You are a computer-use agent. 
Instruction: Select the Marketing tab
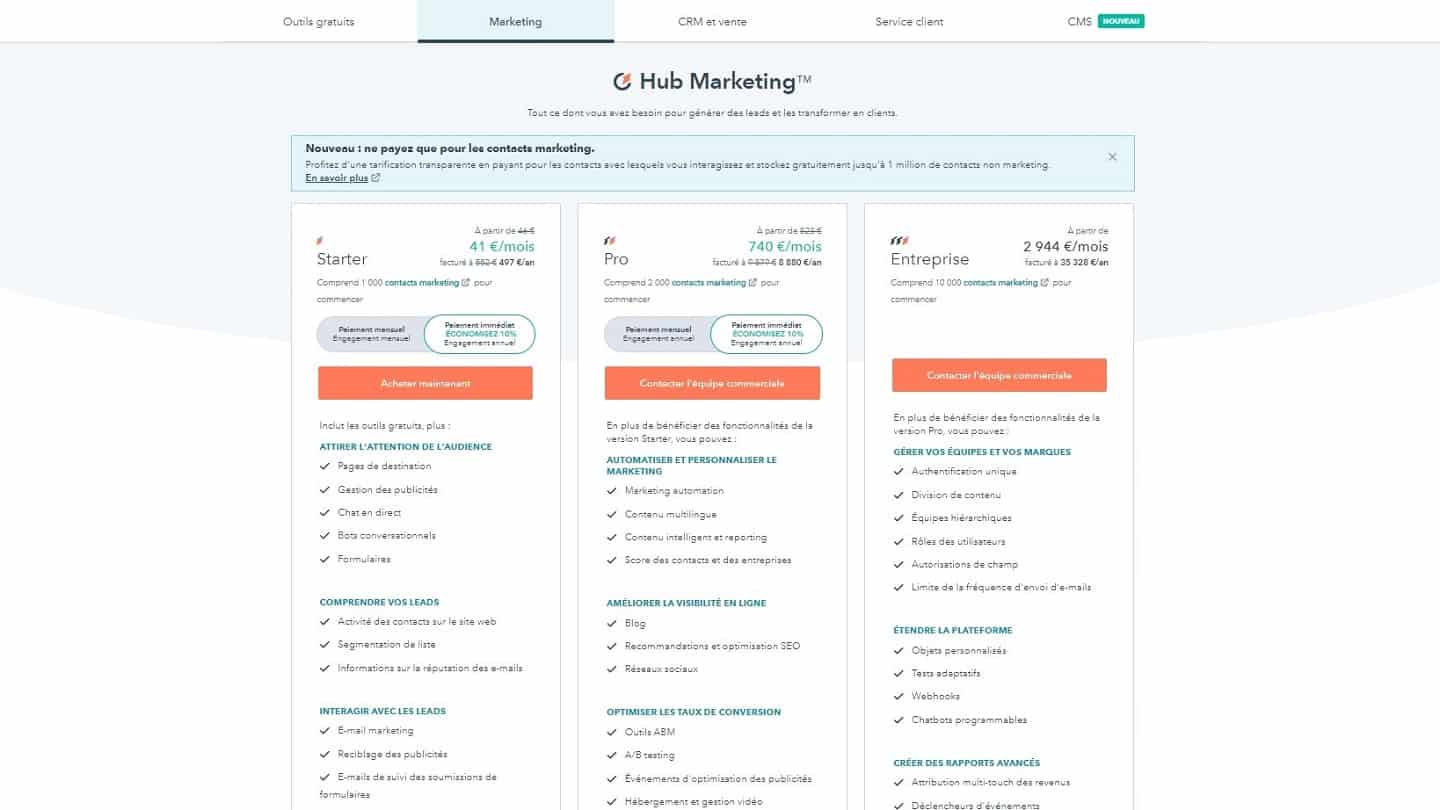click(x=516, y=21)
